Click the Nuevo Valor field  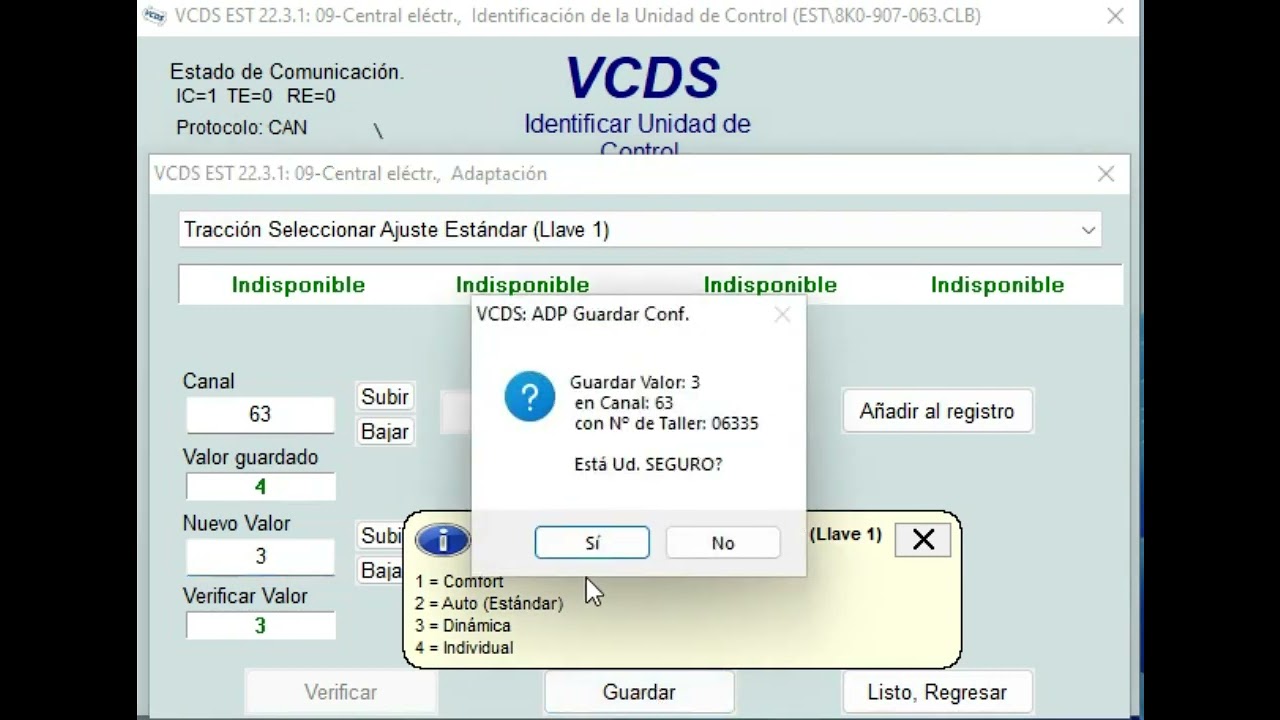[x=260, y=556]
